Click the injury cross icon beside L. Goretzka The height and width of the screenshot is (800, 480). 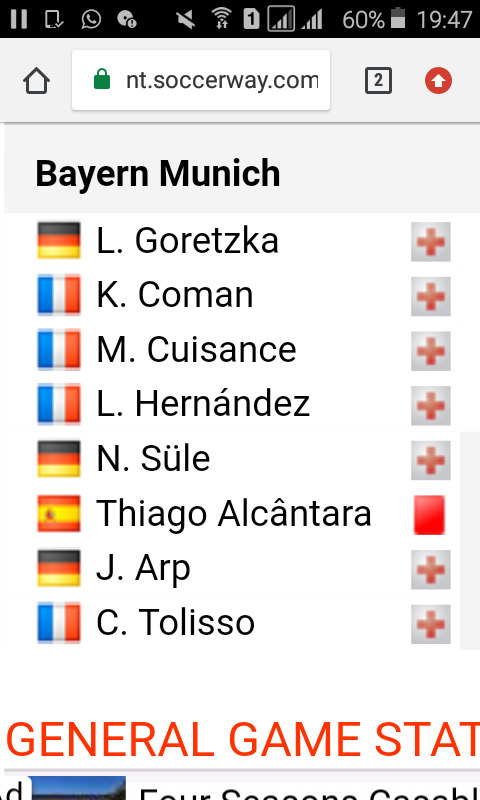(x=431, y=242)
